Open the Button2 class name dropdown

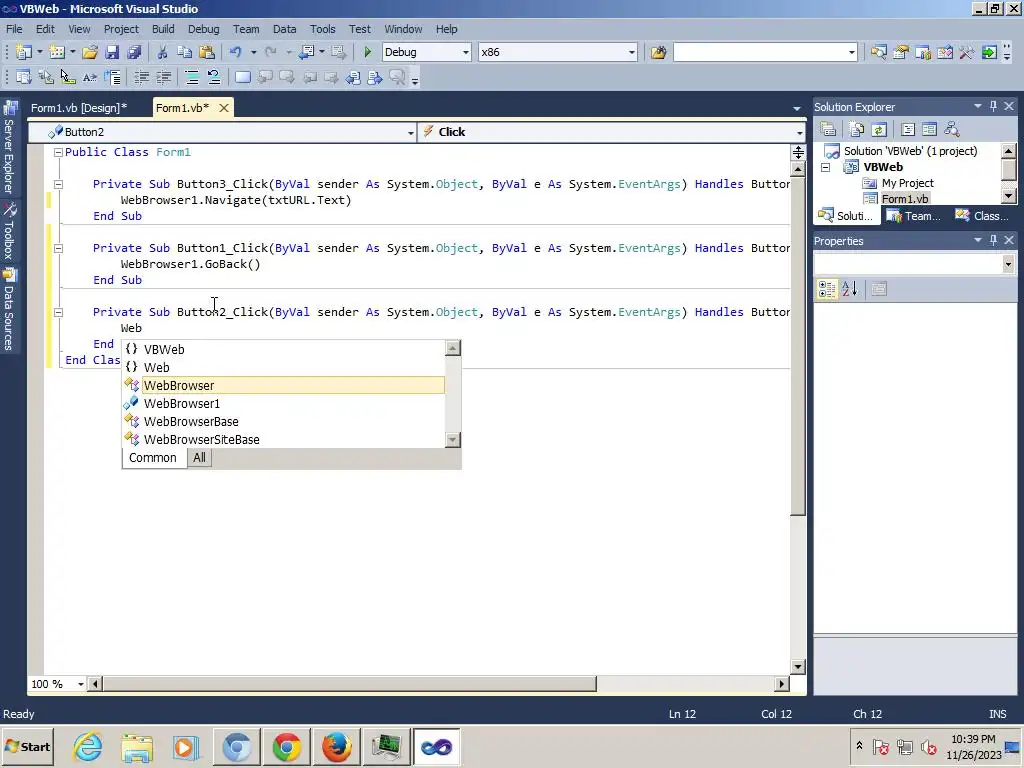pos(411,133)
